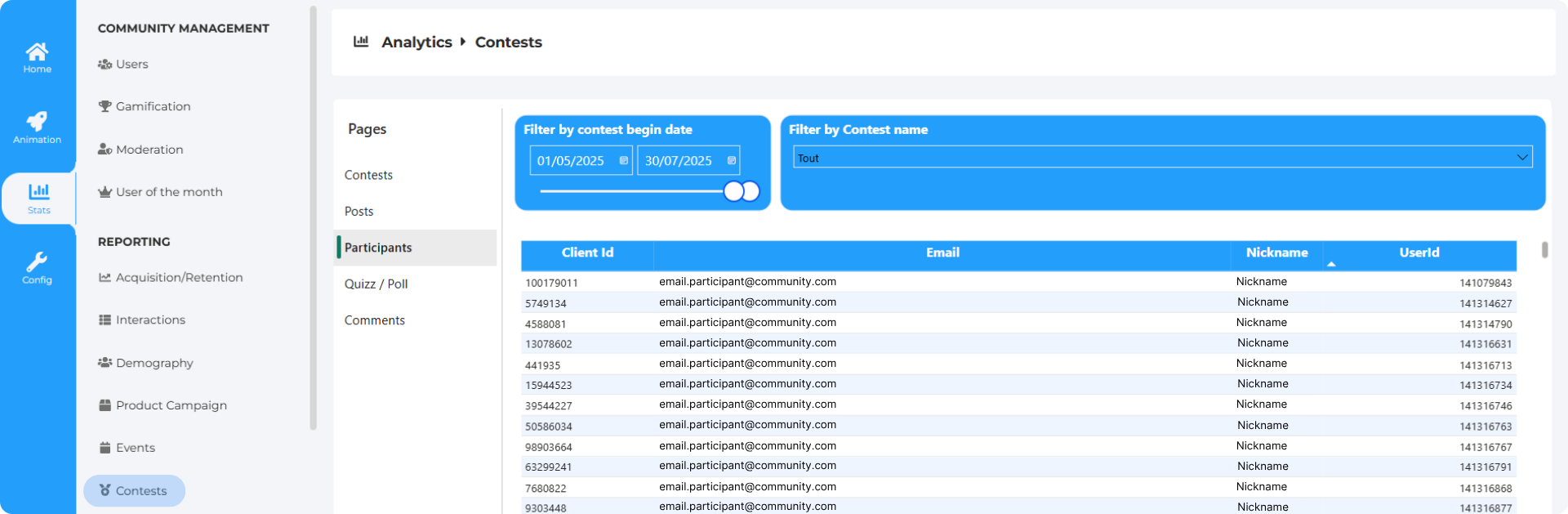The width and height of the screenshot is (1568, 514).
Task: Open the Comments page
Action: 374,320
